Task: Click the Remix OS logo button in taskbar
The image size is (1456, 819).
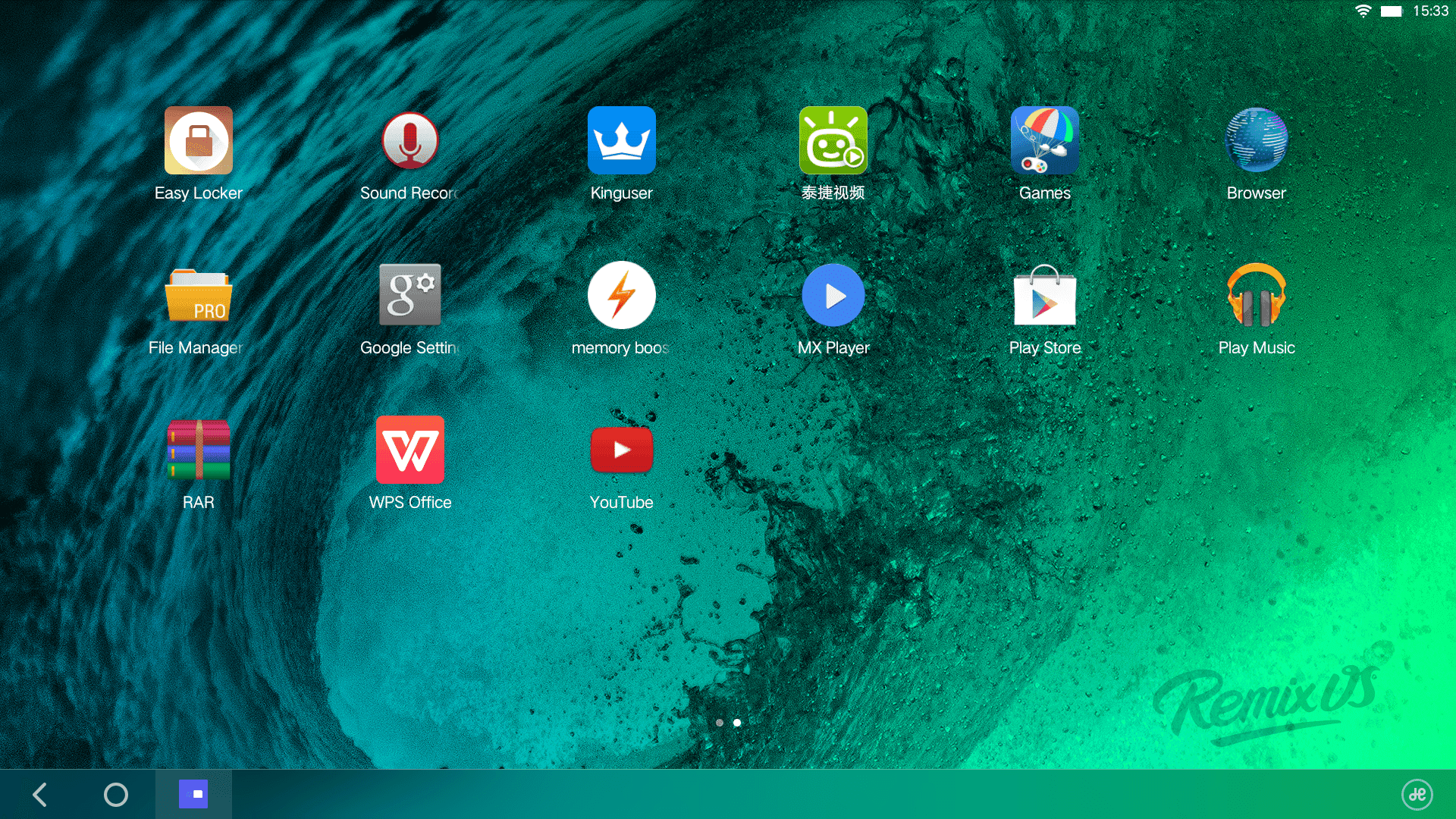Action: [x=1417, y=795]
